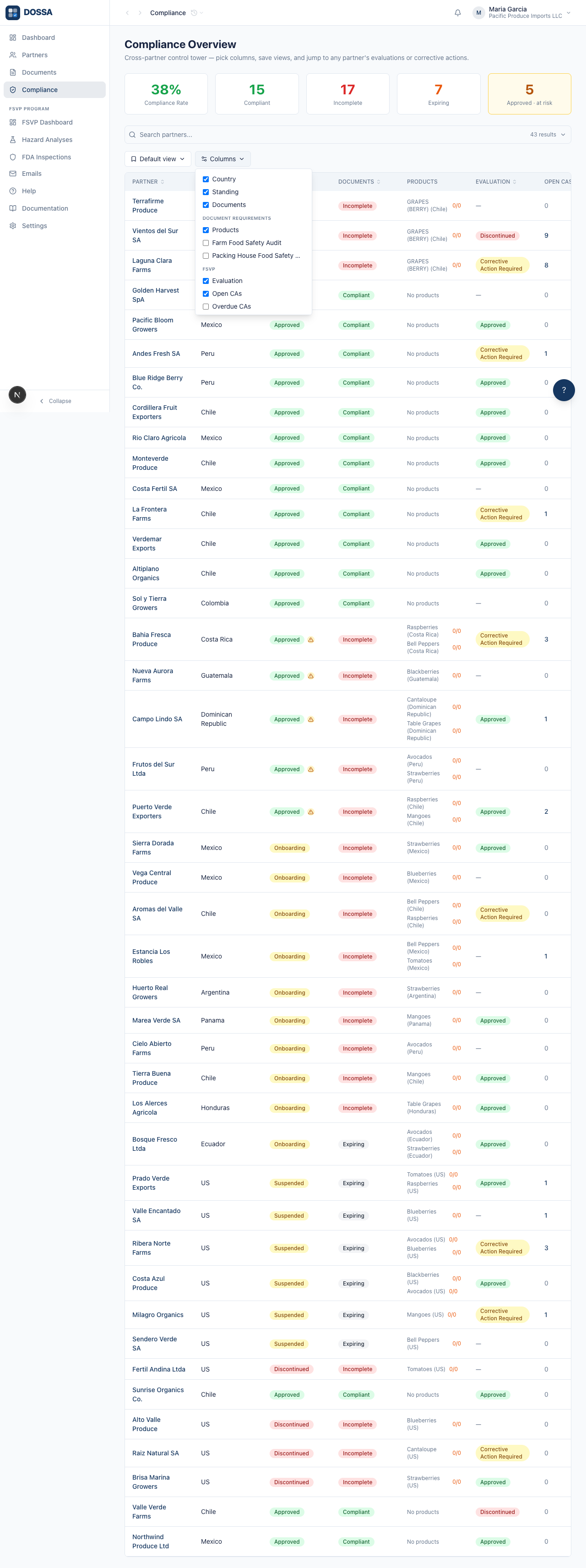
Task: Go to FSVP Dashboard menu item
Action: point(55,122)
